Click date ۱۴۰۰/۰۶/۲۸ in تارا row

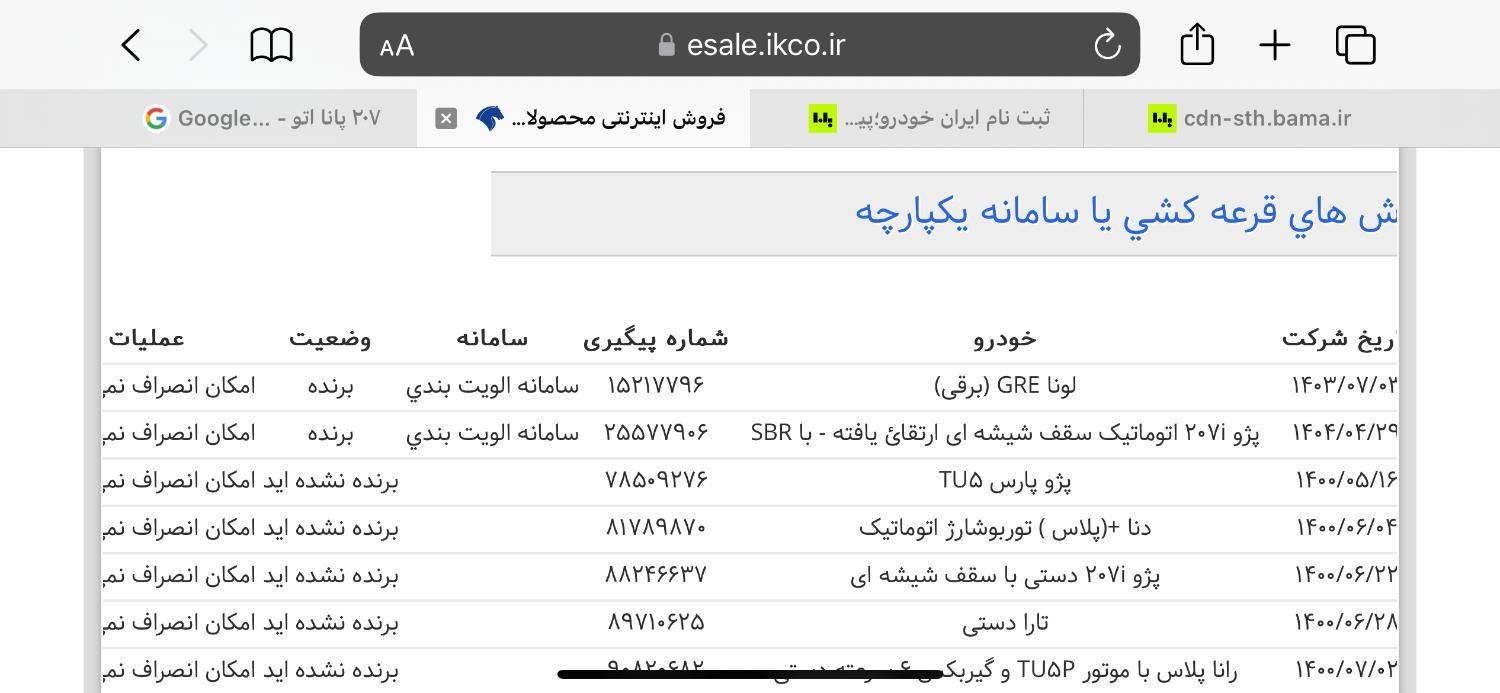(x=1346, y=622)
